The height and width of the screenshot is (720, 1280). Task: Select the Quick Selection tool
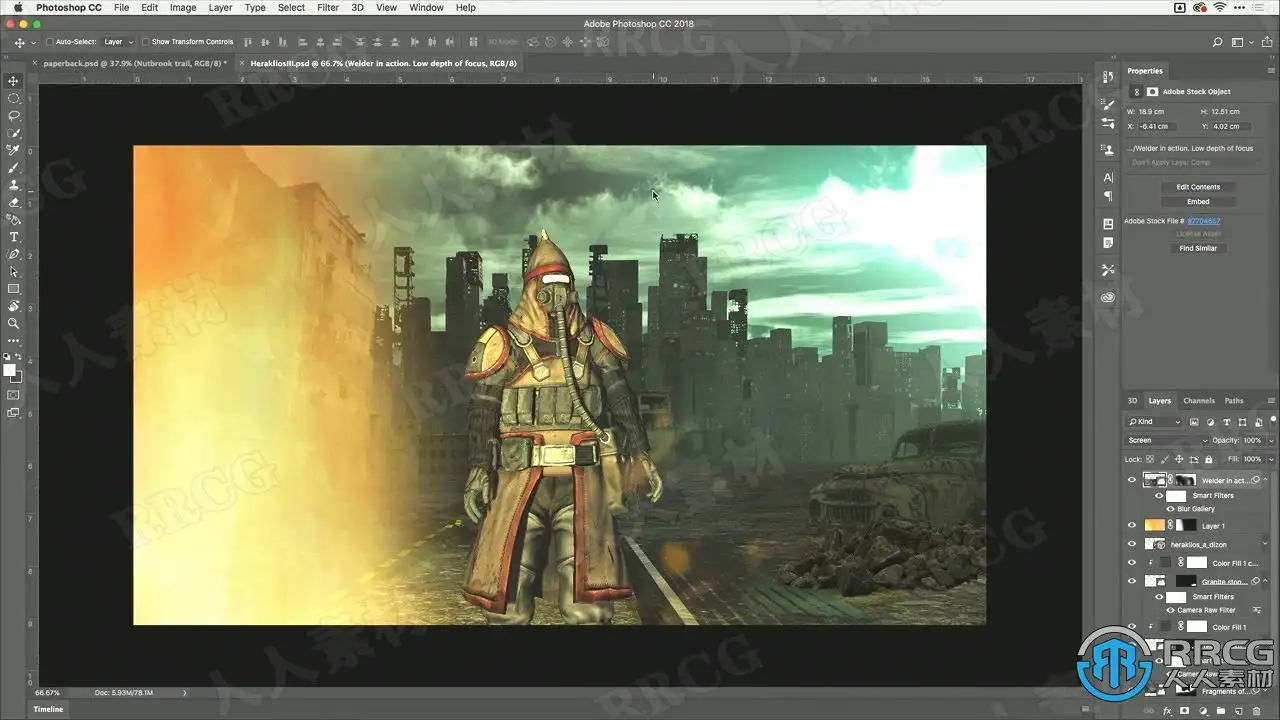pos(14,133)
